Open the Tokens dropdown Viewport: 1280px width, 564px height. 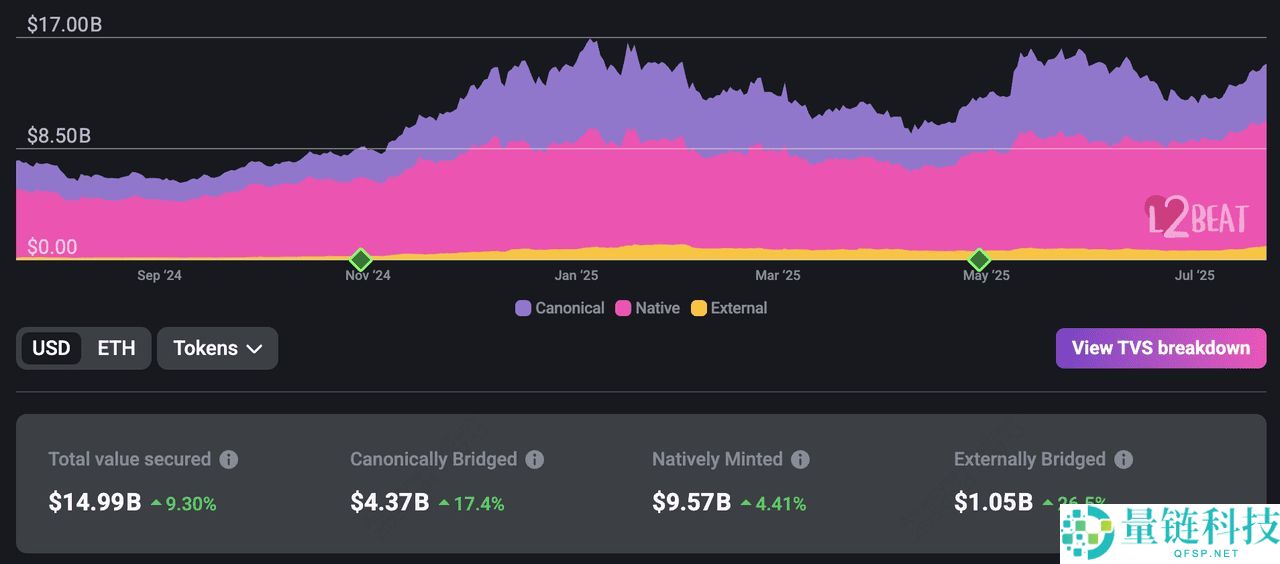217,348
